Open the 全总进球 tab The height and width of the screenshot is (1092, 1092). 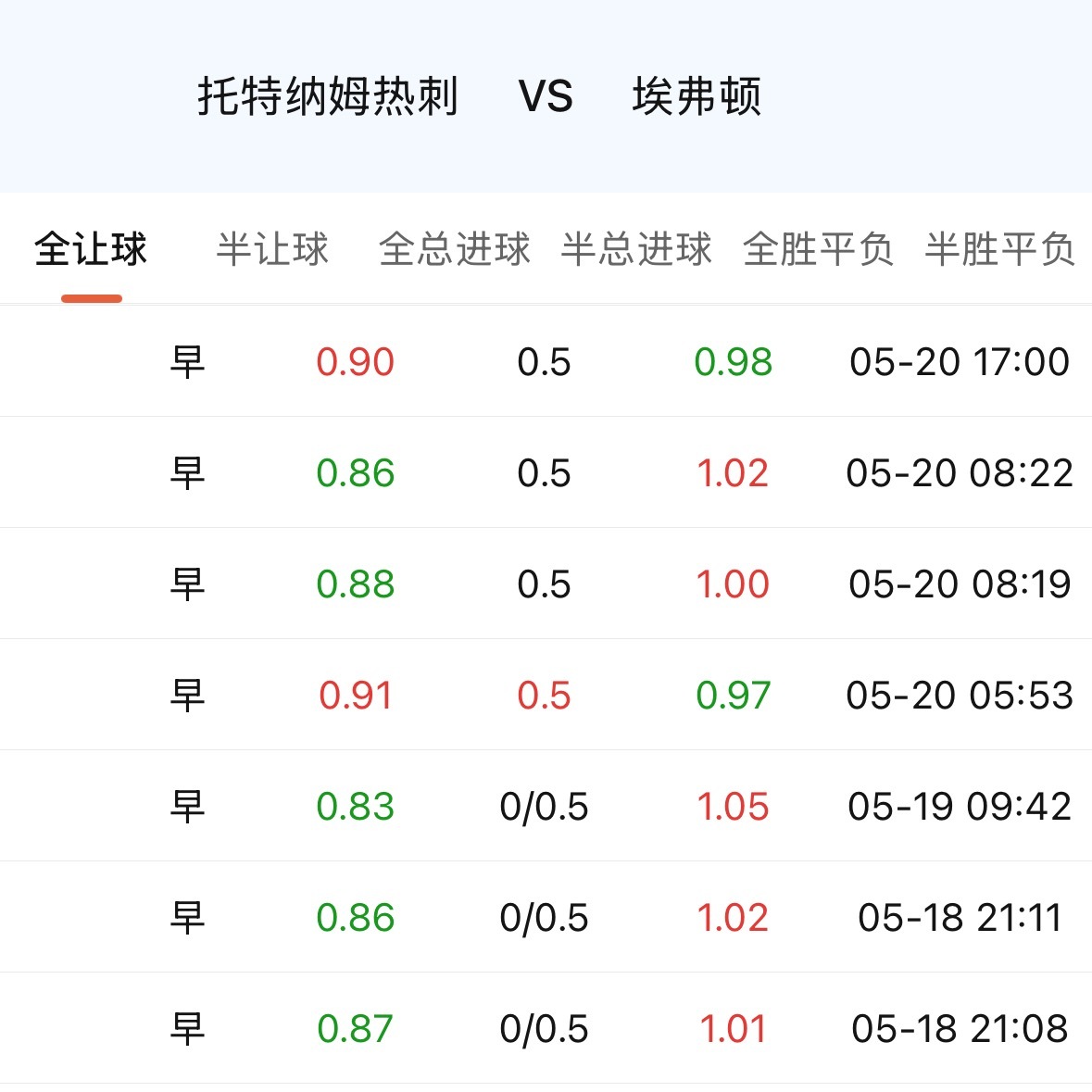[454, 248]
